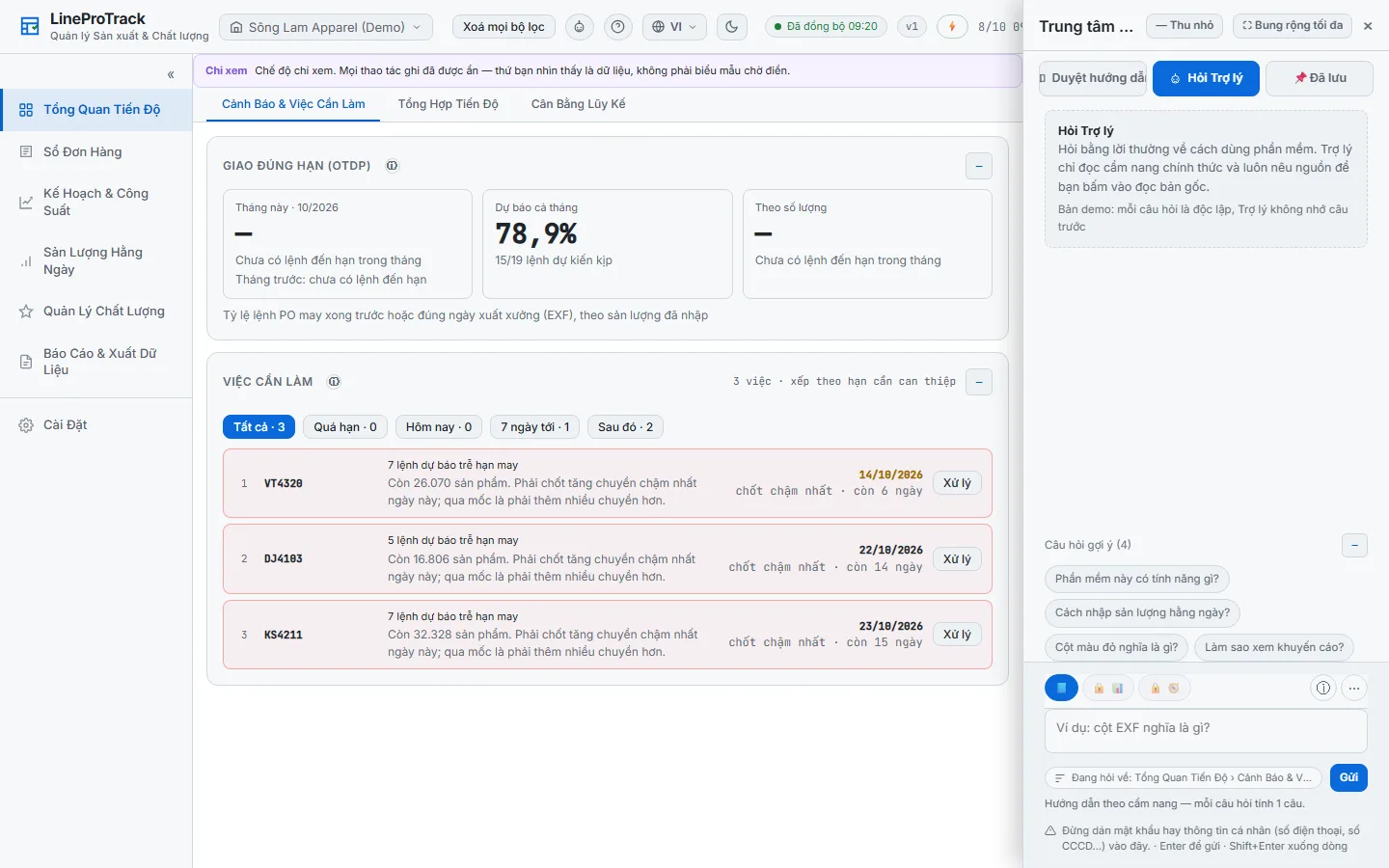The width and height of the screenshot is (1389, 868).
Task: Open the Sông Lam Apparel (Demo) dropdown
Action: pyautogui.click(x=326, y=27)
